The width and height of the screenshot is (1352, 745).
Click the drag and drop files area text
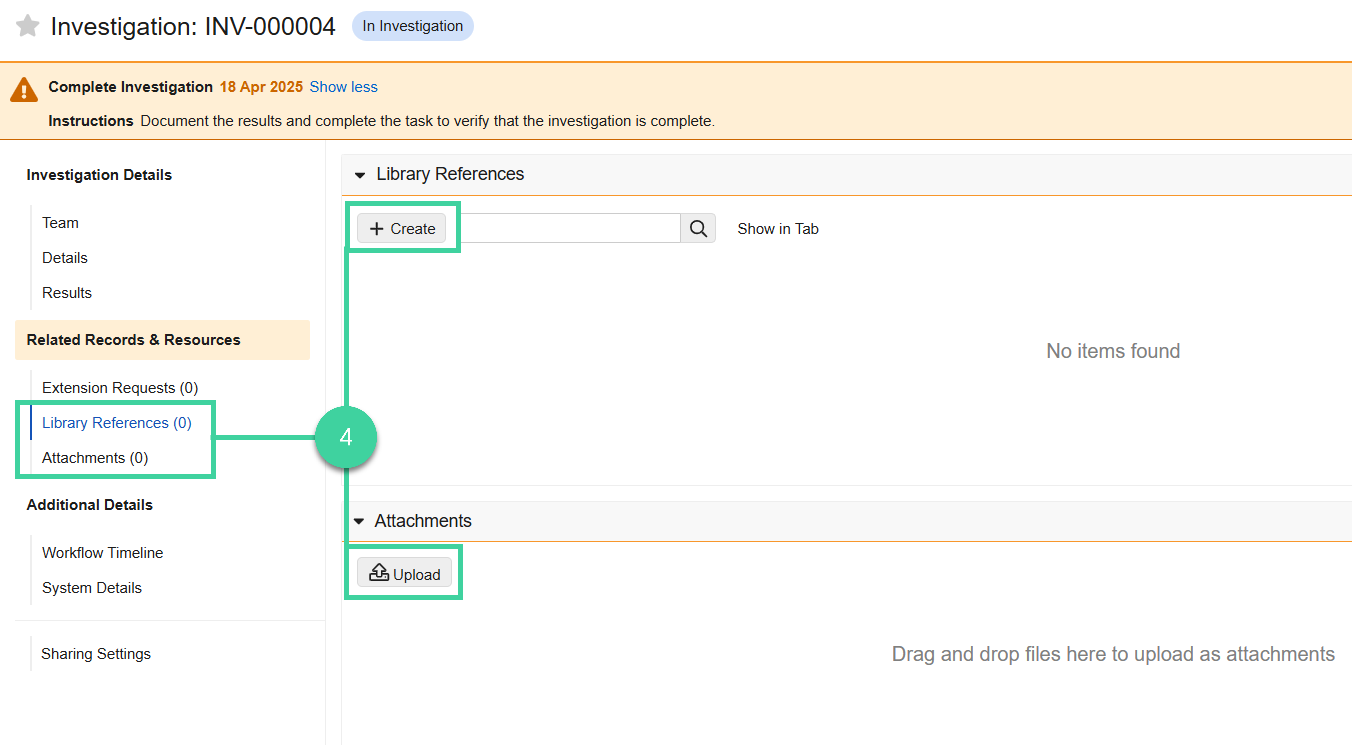click(1113, 654)
